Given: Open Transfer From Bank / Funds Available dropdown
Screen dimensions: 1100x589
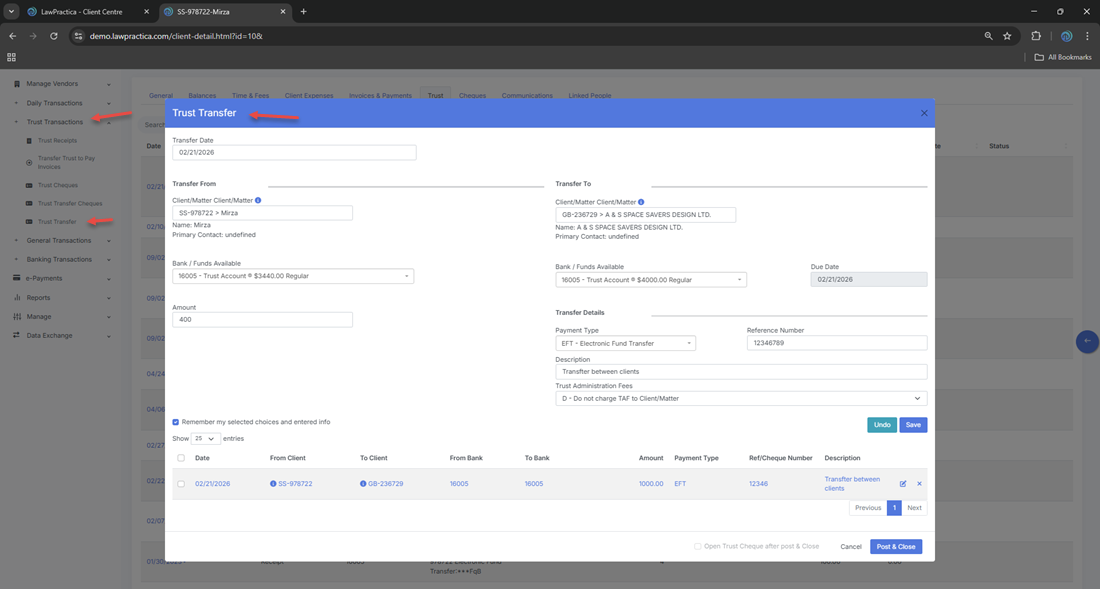Looking at the screenshot, I should click(293, 276).
